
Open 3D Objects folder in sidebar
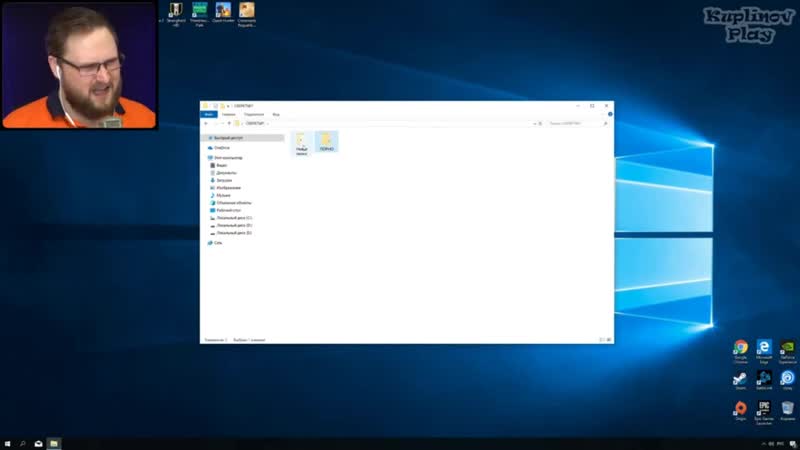click(231, 203)
